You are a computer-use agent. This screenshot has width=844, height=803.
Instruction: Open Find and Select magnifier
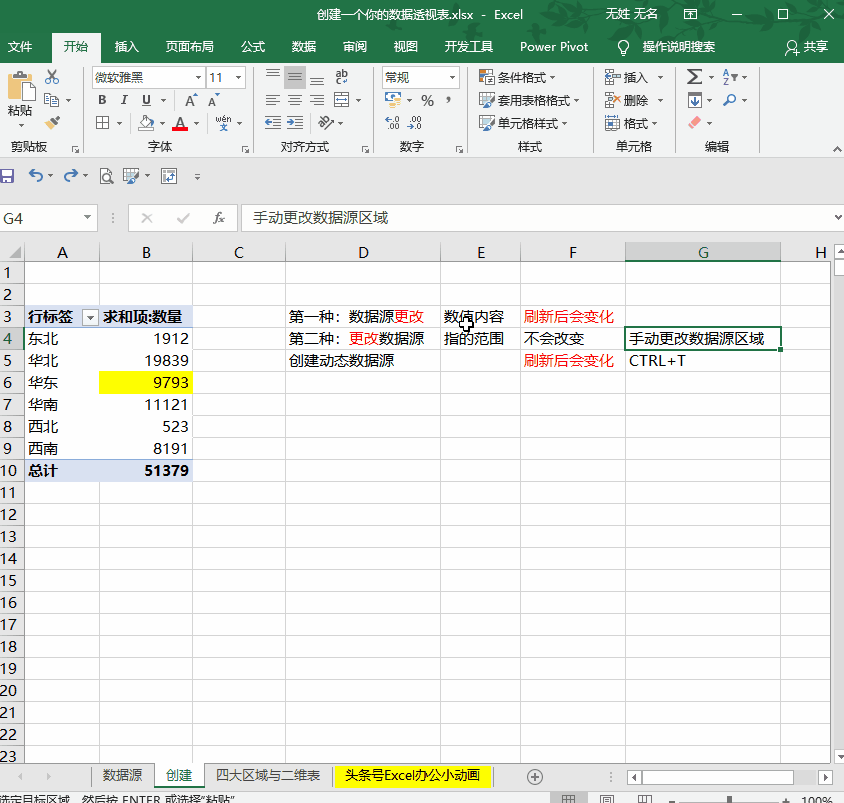(730, 100)
